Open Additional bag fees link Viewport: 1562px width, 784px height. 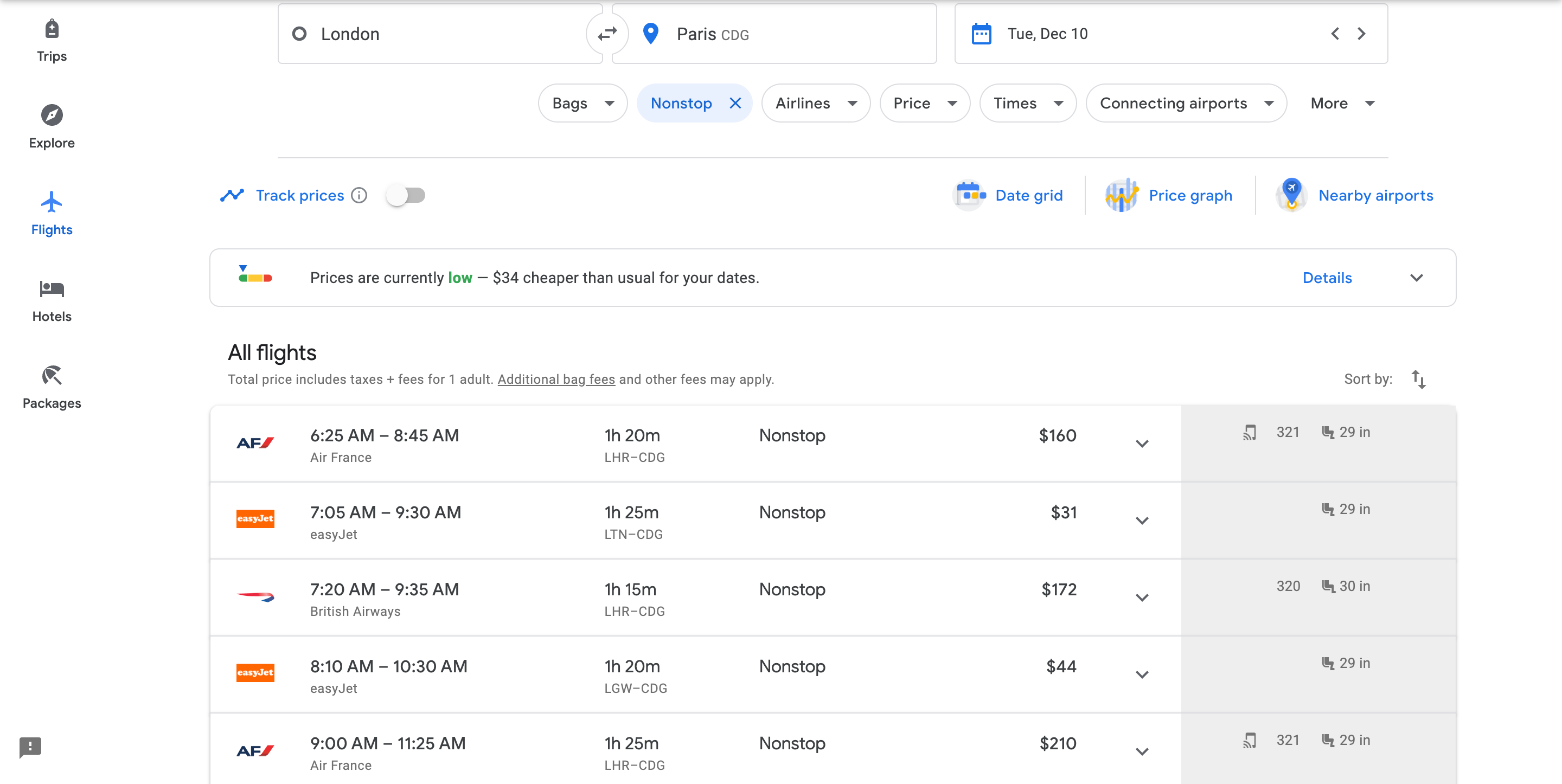pyautogui.click(x=556, y=379)
